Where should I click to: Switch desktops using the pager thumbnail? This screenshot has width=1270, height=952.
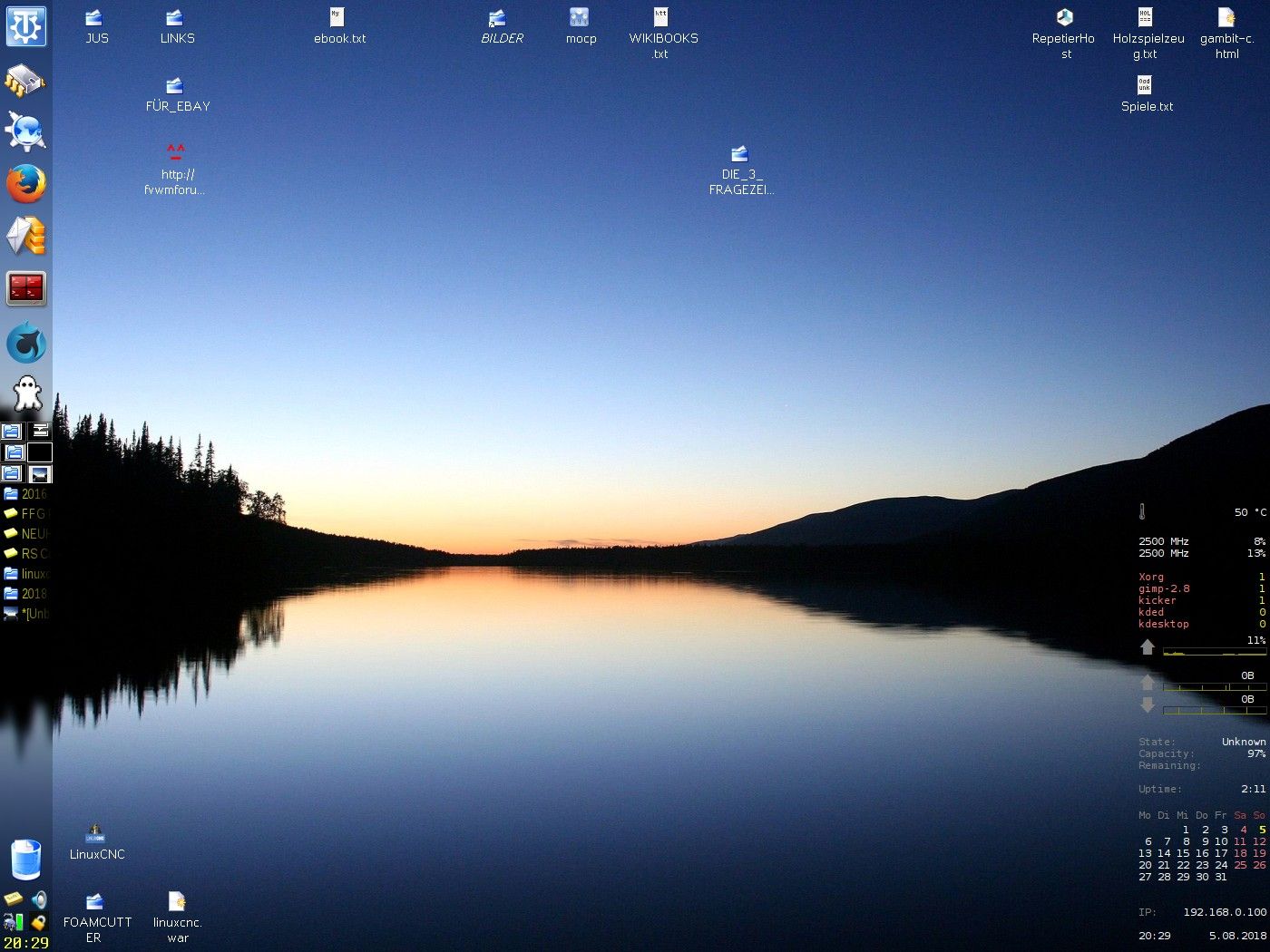click(40, 473)
